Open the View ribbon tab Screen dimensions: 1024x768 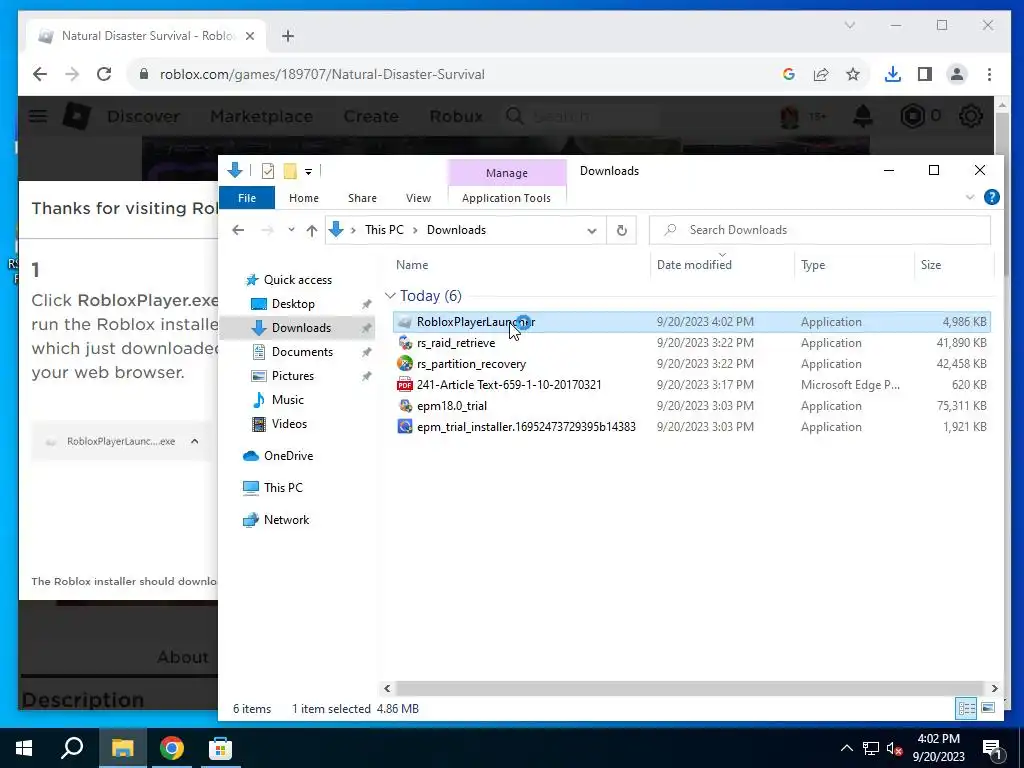point(418,198)
